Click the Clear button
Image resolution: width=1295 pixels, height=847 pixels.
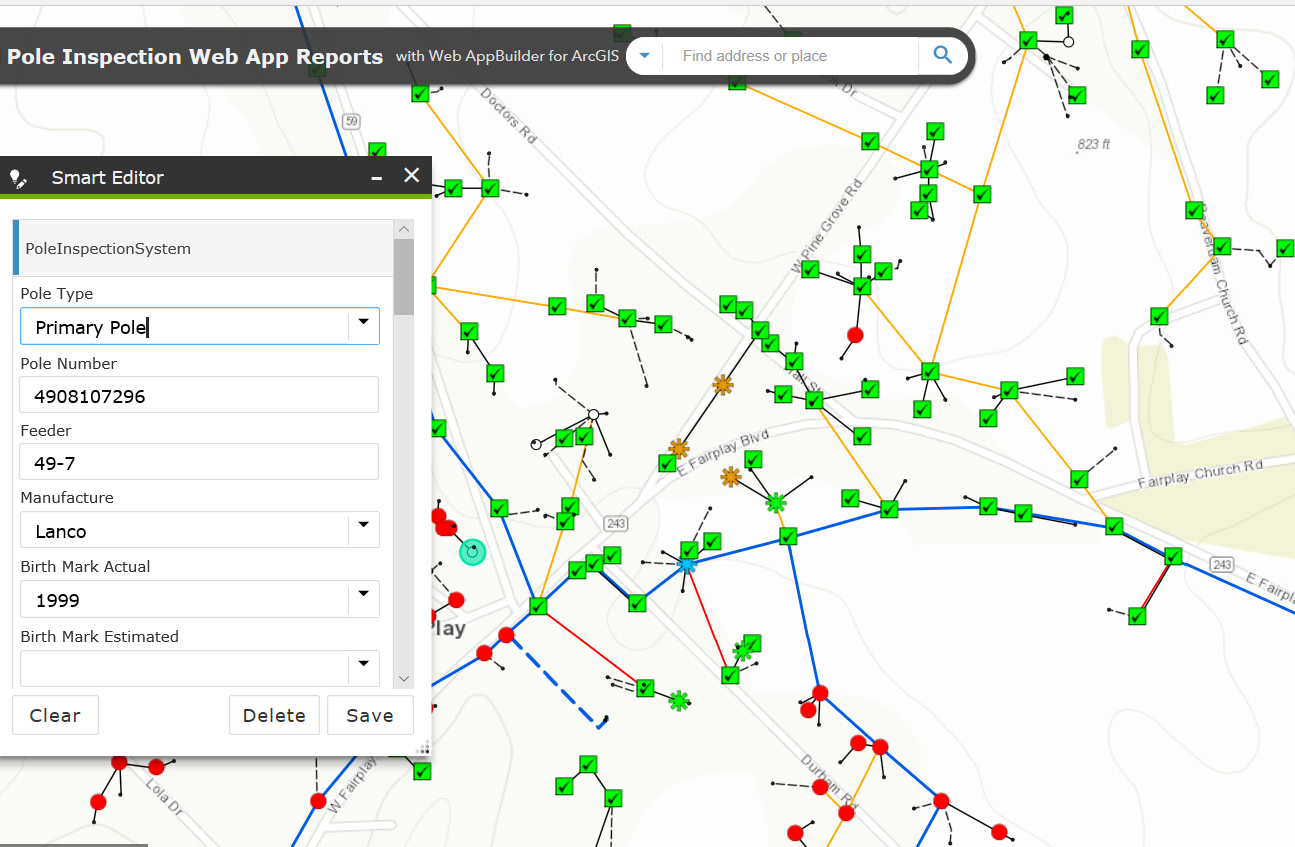pos(55,715)
